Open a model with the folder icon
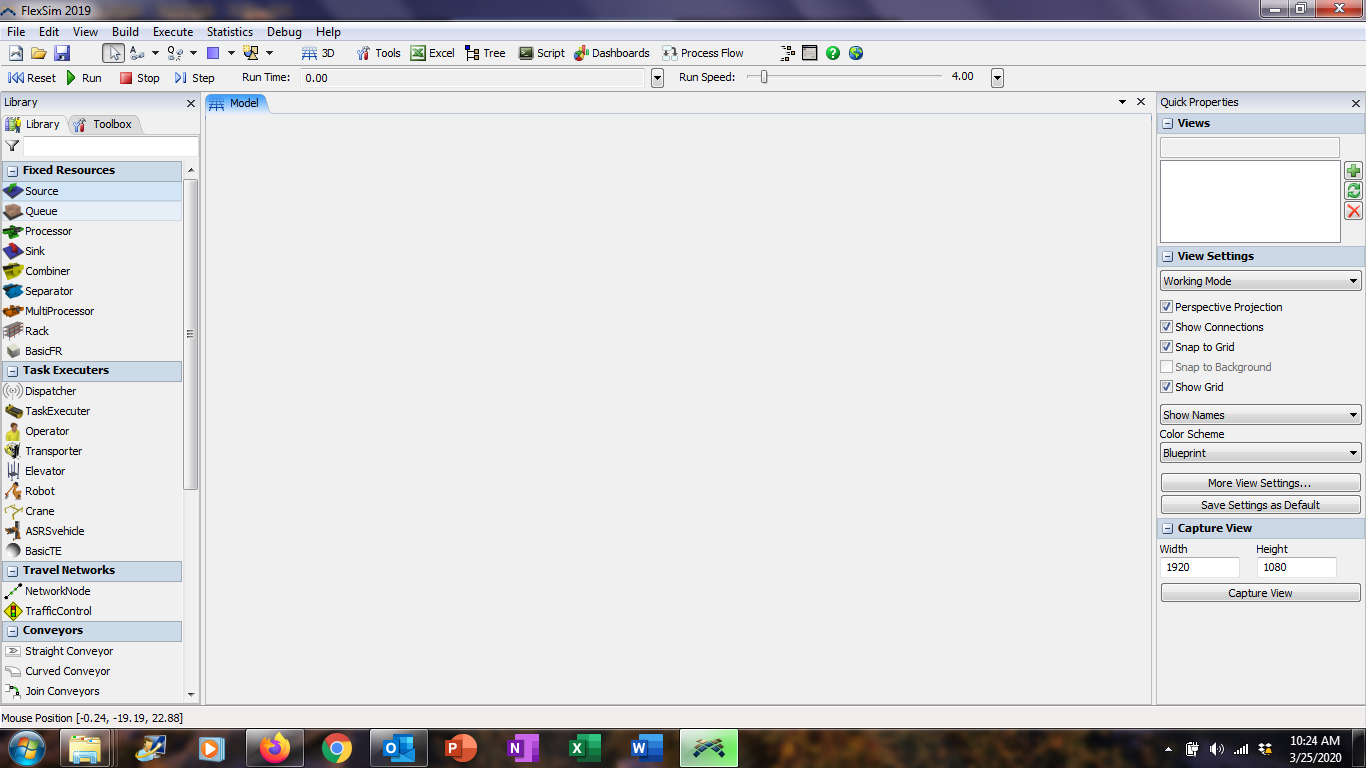1366x768 pixels. coord(39,53)
